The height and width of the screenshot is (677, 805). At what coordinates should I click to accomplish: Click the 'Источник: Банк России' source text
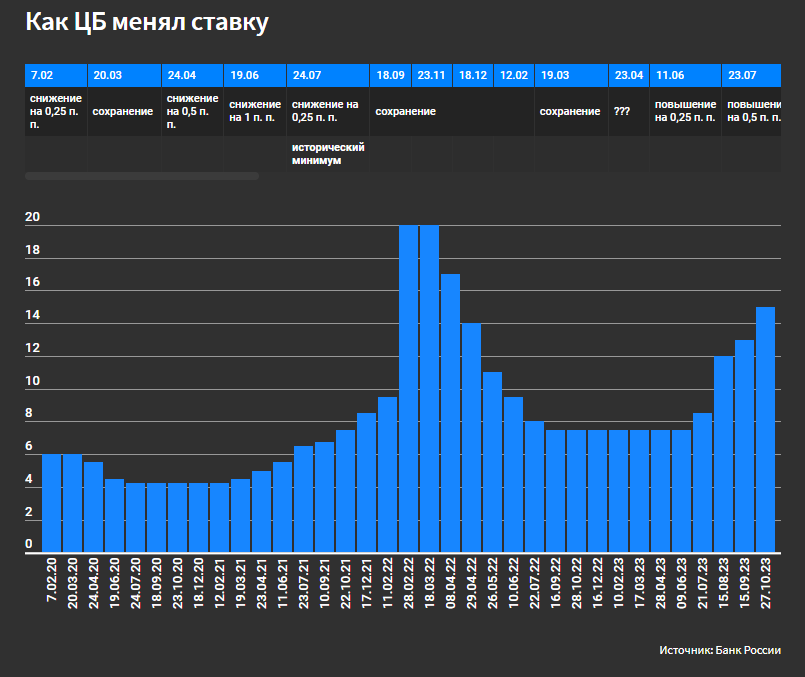pyautogui.click(x=719, y=650)
